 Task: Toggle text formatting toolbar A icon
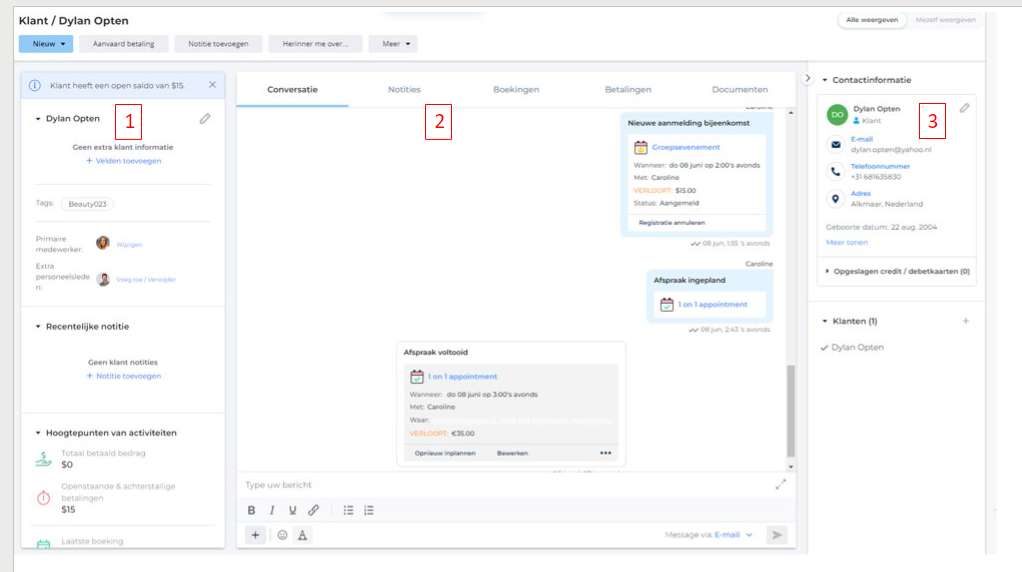tap(302, 535)
